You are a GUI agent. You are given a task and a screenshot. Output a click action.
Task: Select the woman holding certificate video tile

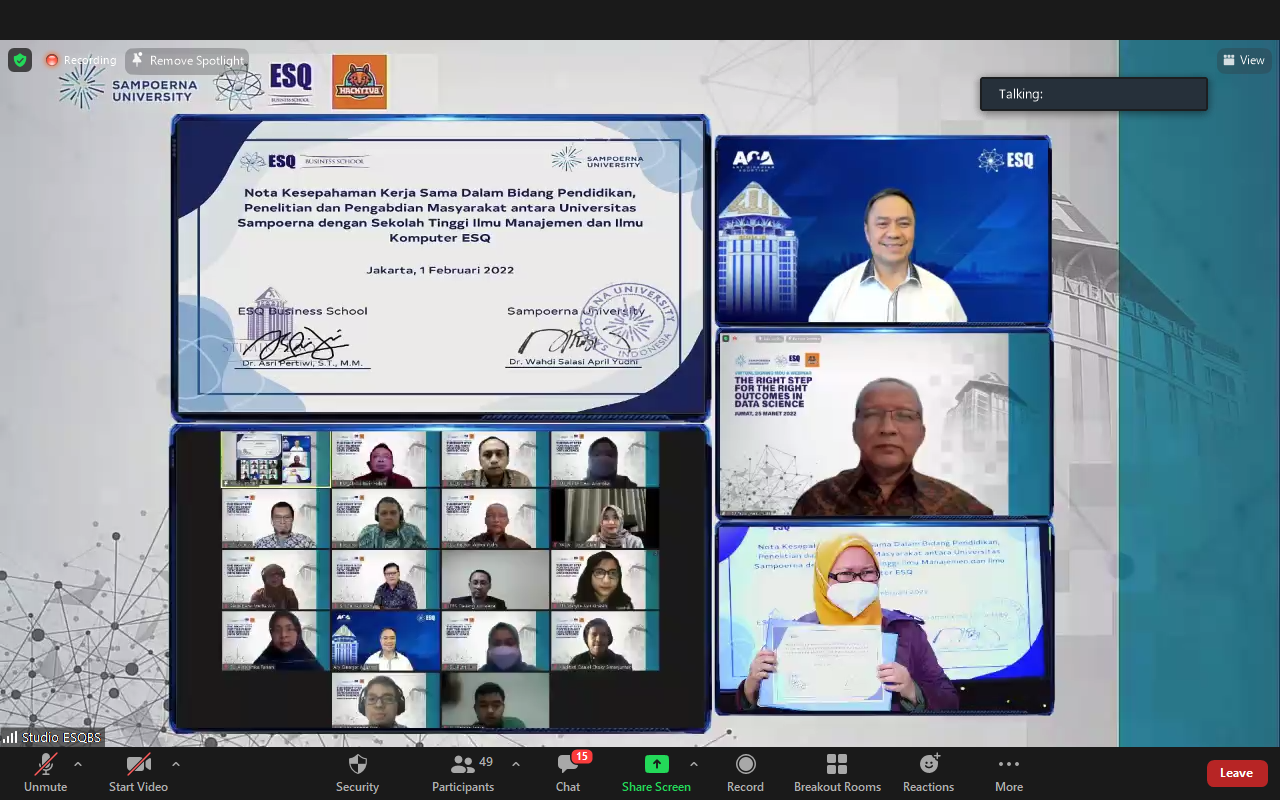pos(884,618)
